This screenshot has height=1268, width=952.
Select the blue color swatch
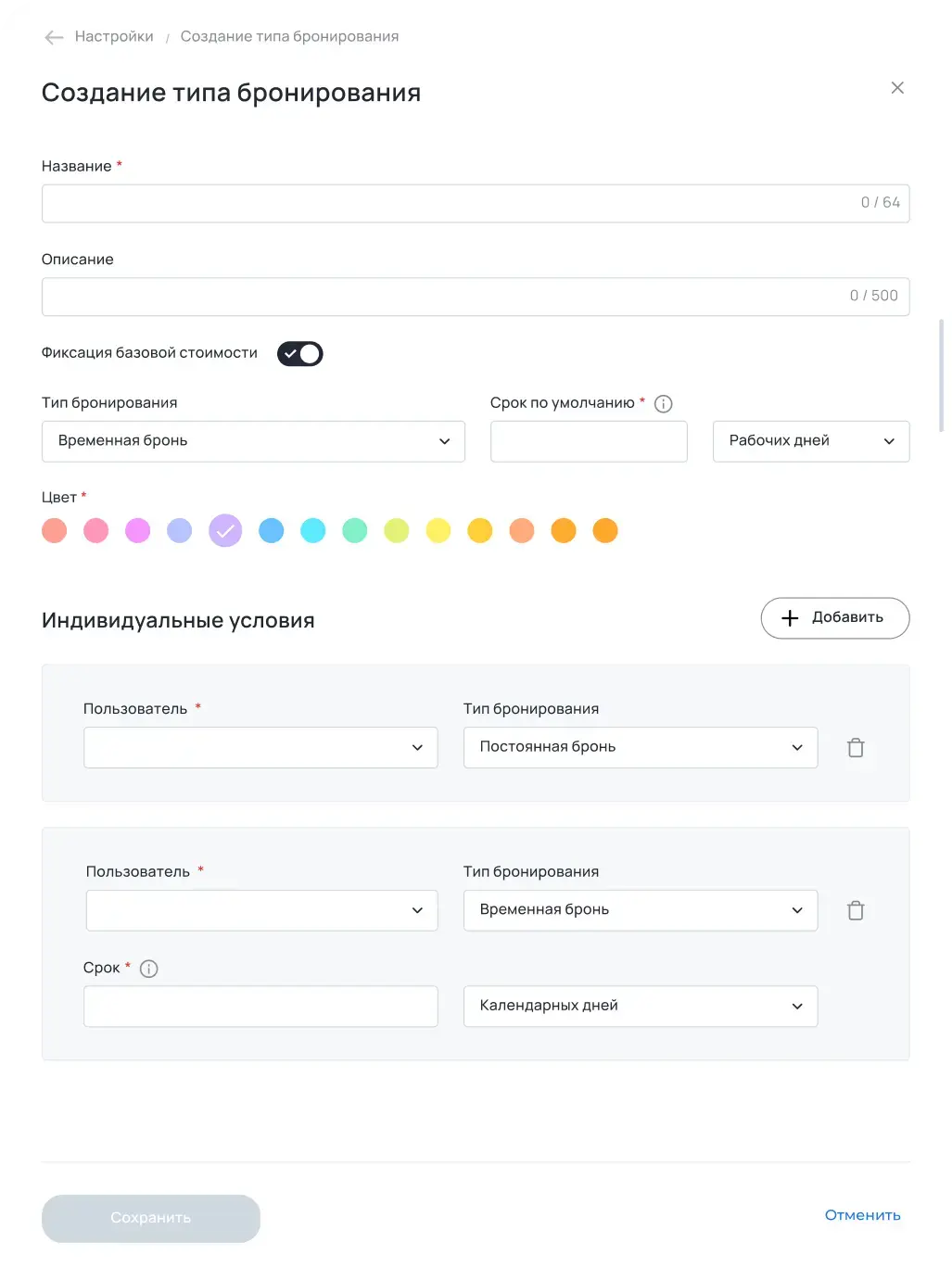click(x=272, y=531)
